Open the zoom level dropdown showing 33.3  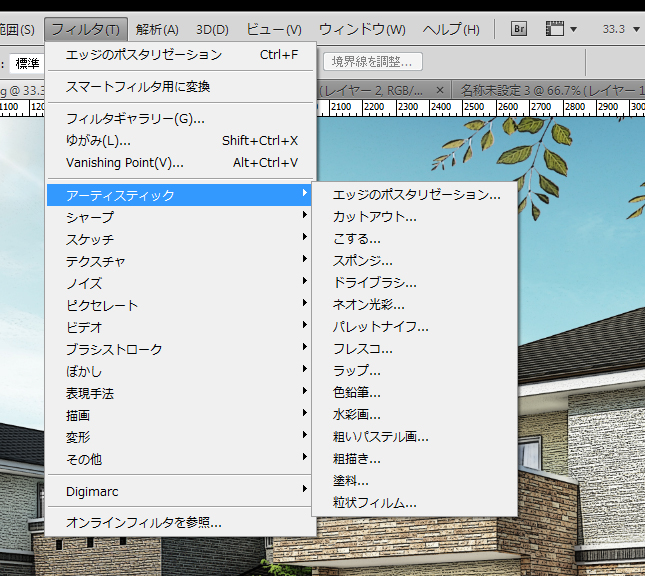click(620, 29)
